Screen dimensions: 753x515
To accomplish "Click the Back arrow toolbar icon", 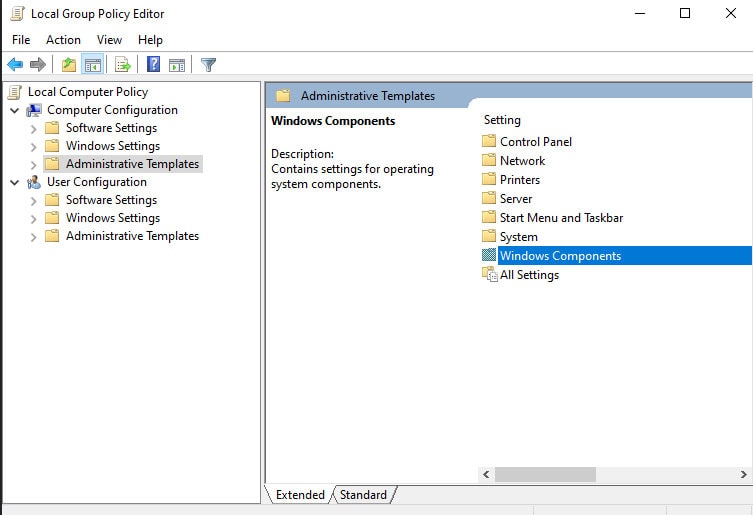I will 15,64.
